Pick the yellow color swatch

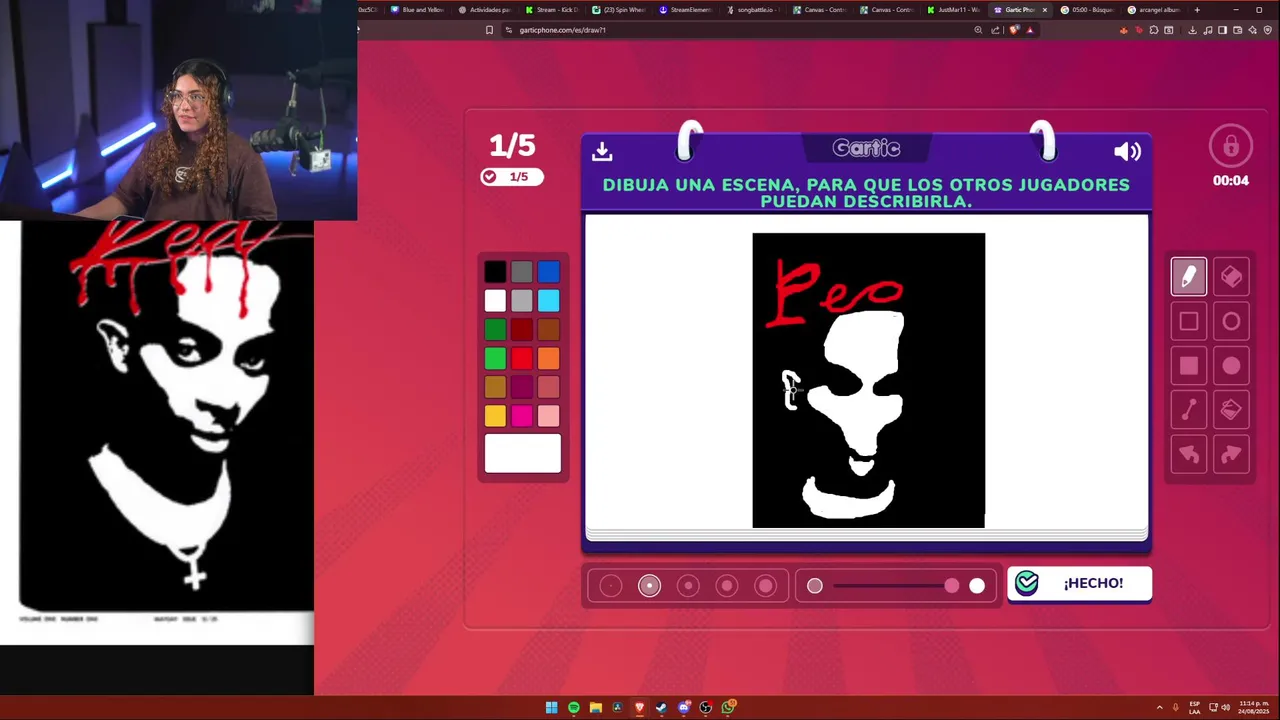pyautogui.click(x=495, y=415)
